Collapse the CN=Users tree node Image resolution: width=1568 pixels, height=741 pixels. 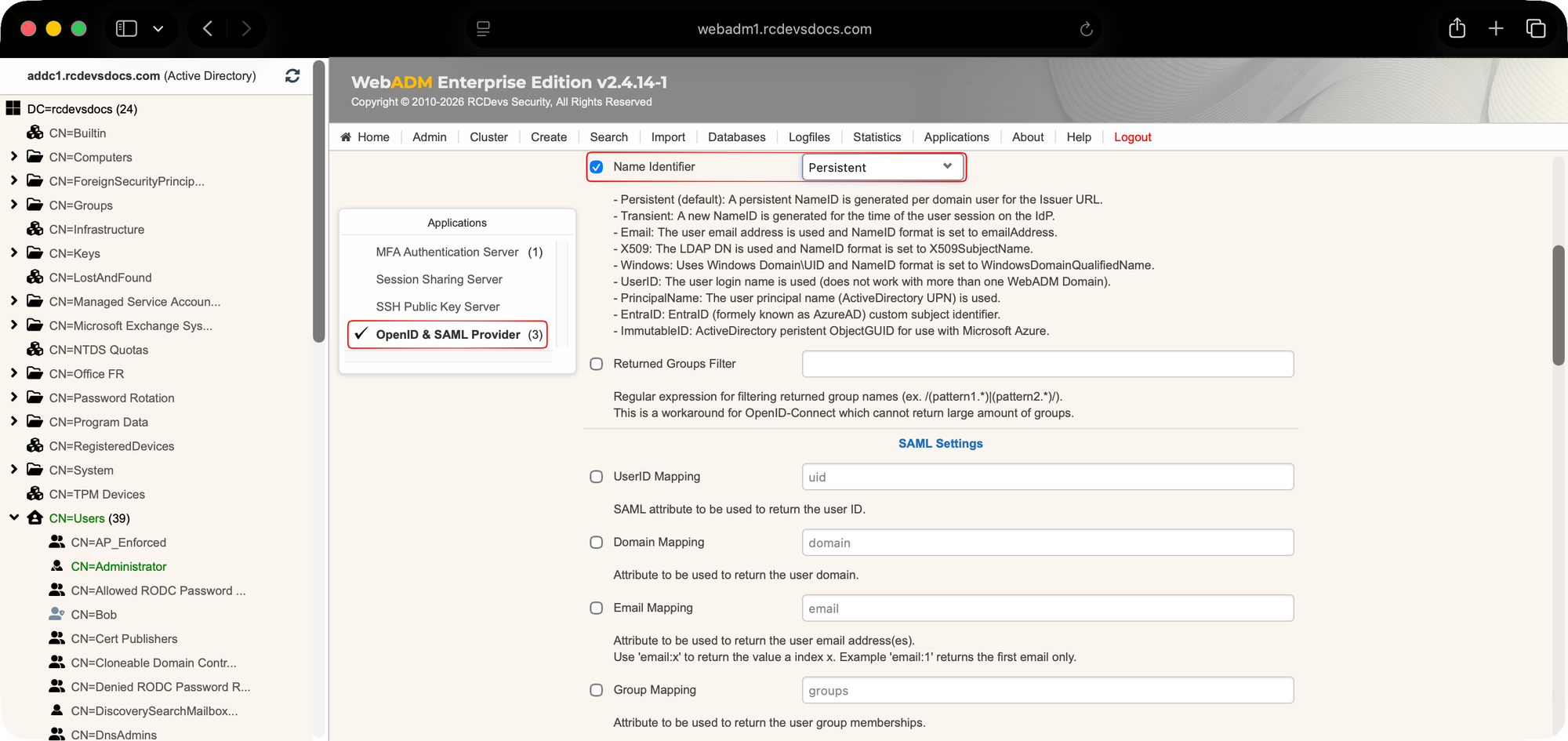13,518
